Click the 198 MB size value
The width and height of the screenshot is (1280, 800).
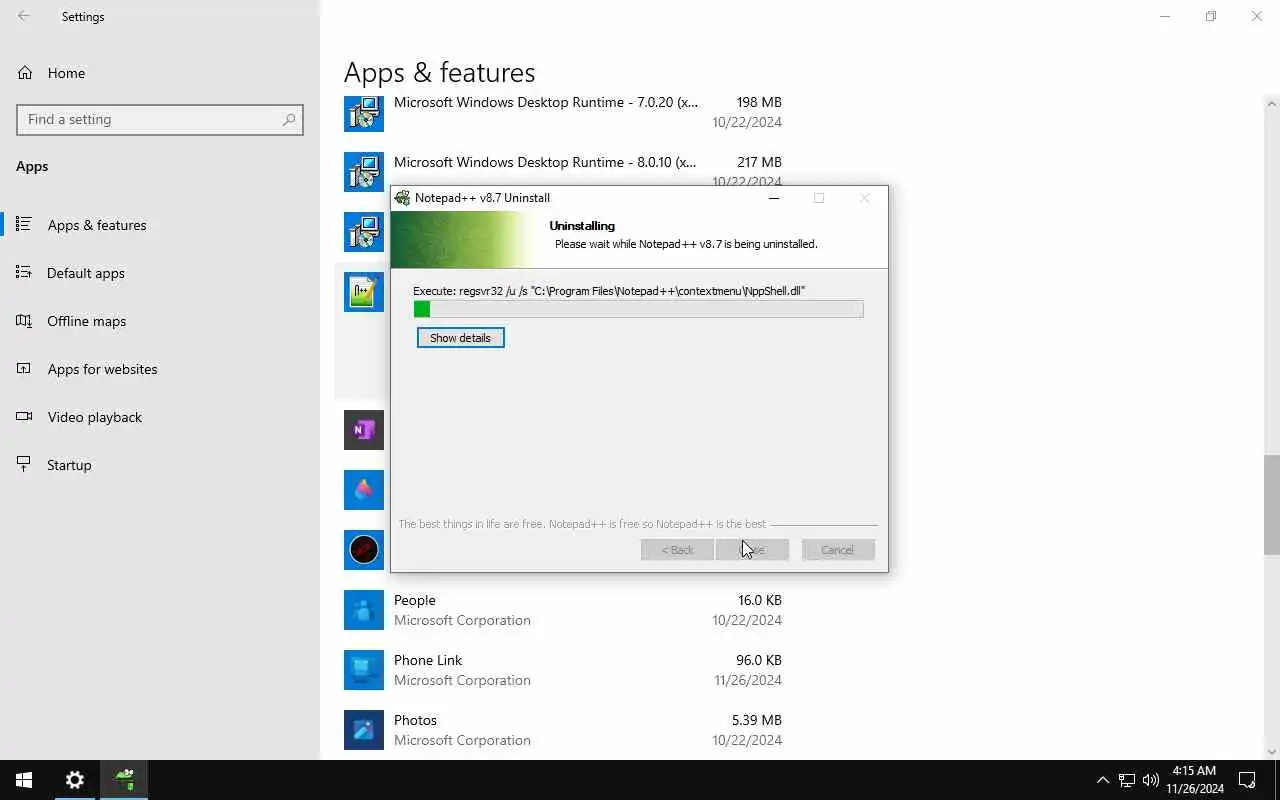click(759, 102)
